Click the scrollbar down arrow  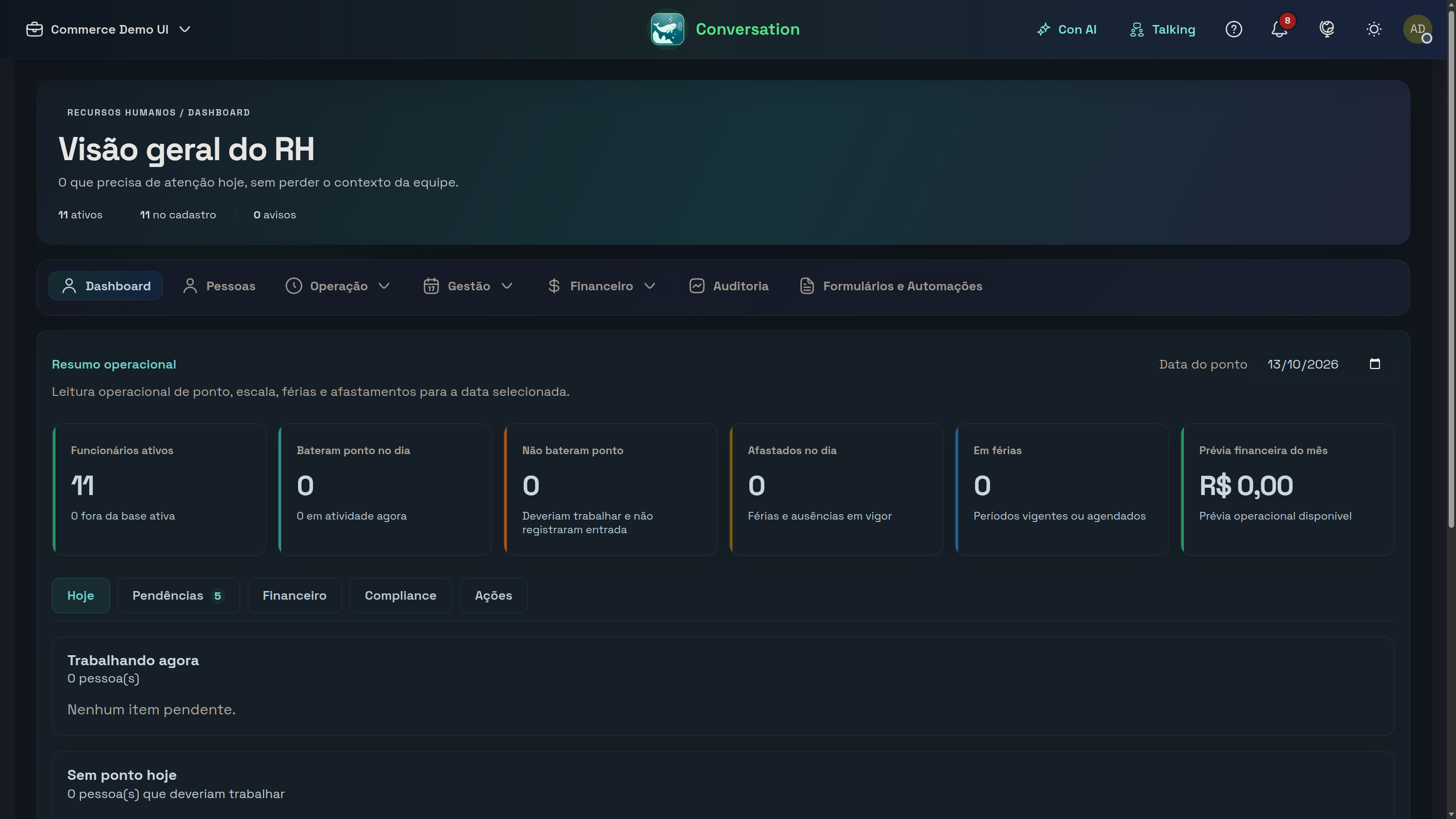[x=1451, y=814]
